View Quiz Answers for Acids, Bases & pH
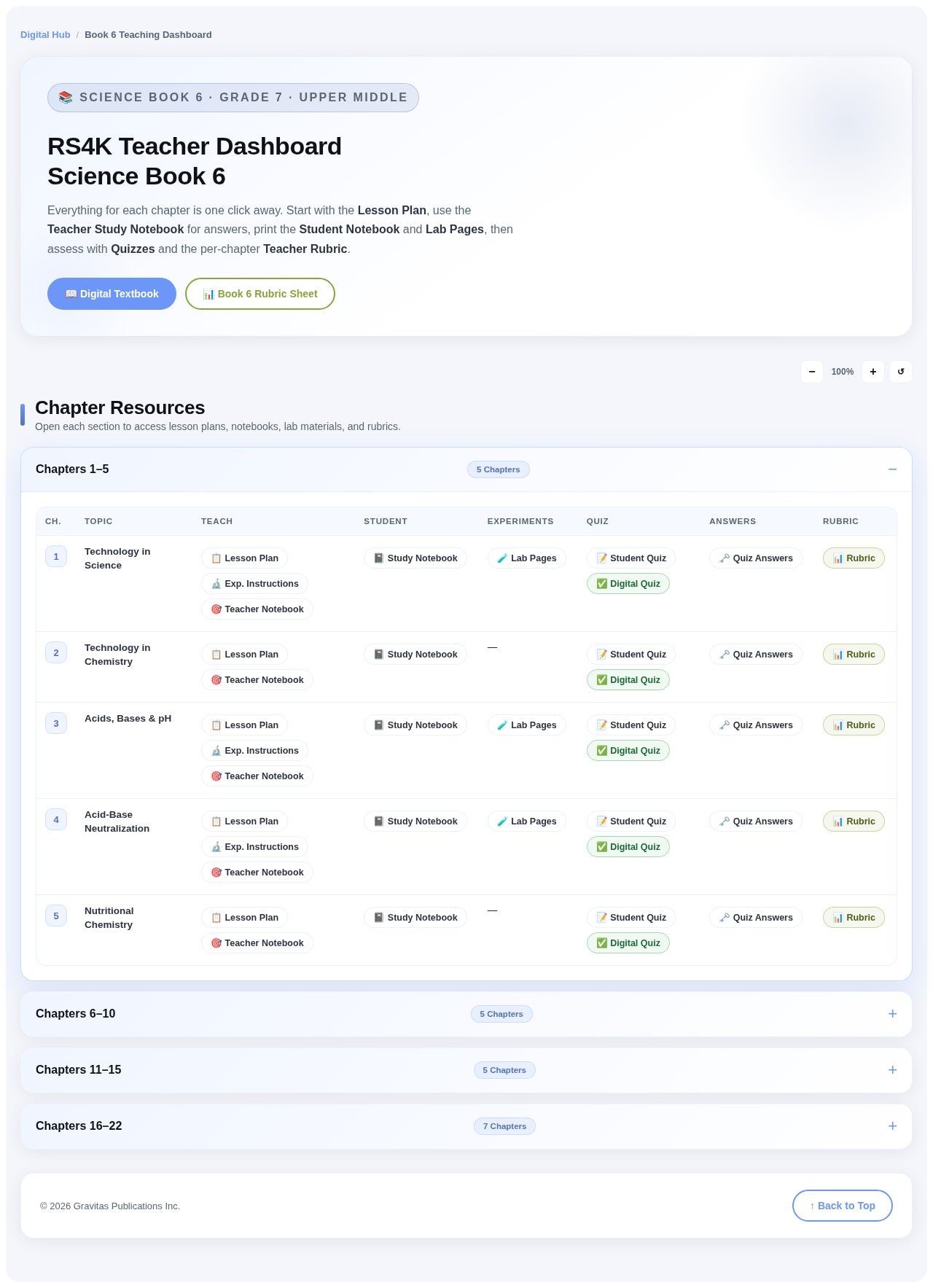The height and width of the screenshot is (1288, 933). coord(756,725)
